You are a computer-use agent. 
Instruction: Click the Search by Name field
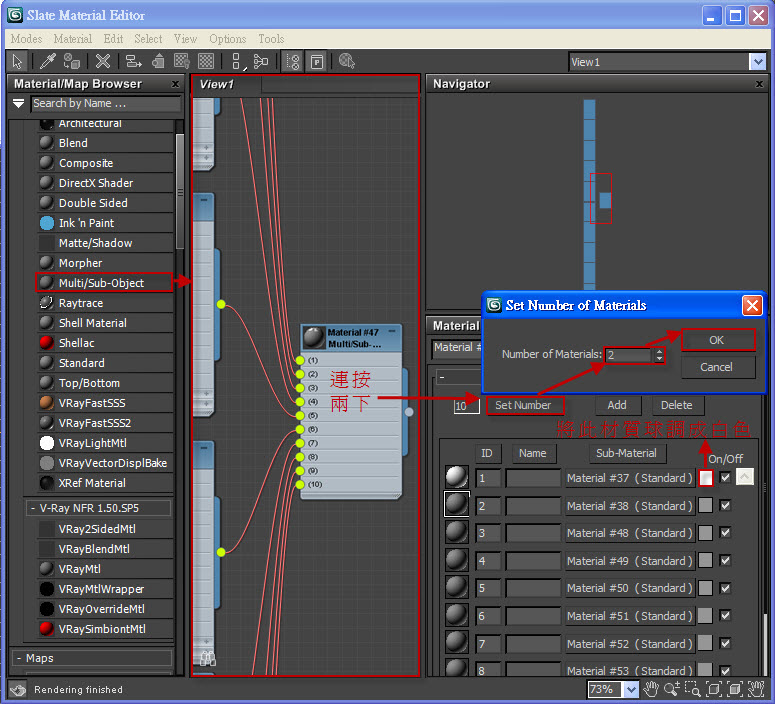click(106, 103)
